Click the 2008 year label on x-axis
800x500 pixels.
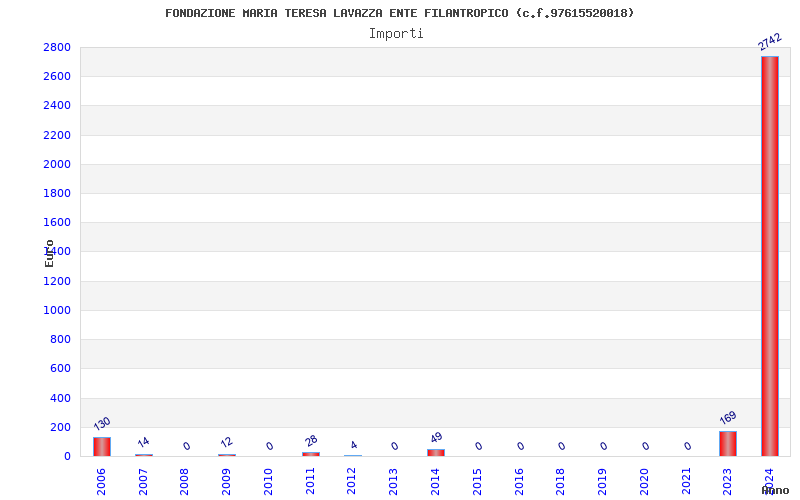[x=185, y=481]
